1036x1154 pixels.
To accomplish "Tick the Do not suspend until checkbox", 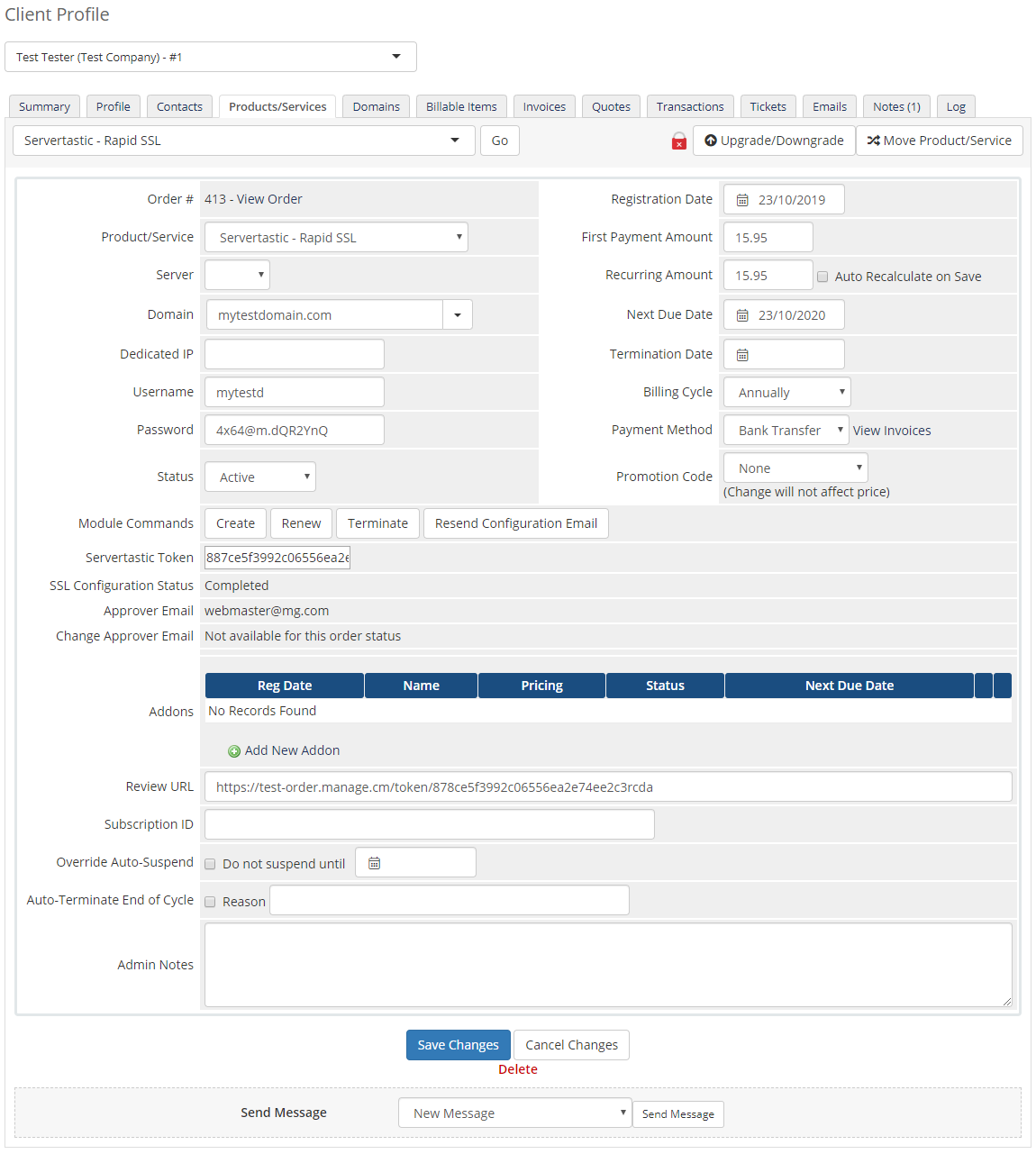I will coord(210,864).
